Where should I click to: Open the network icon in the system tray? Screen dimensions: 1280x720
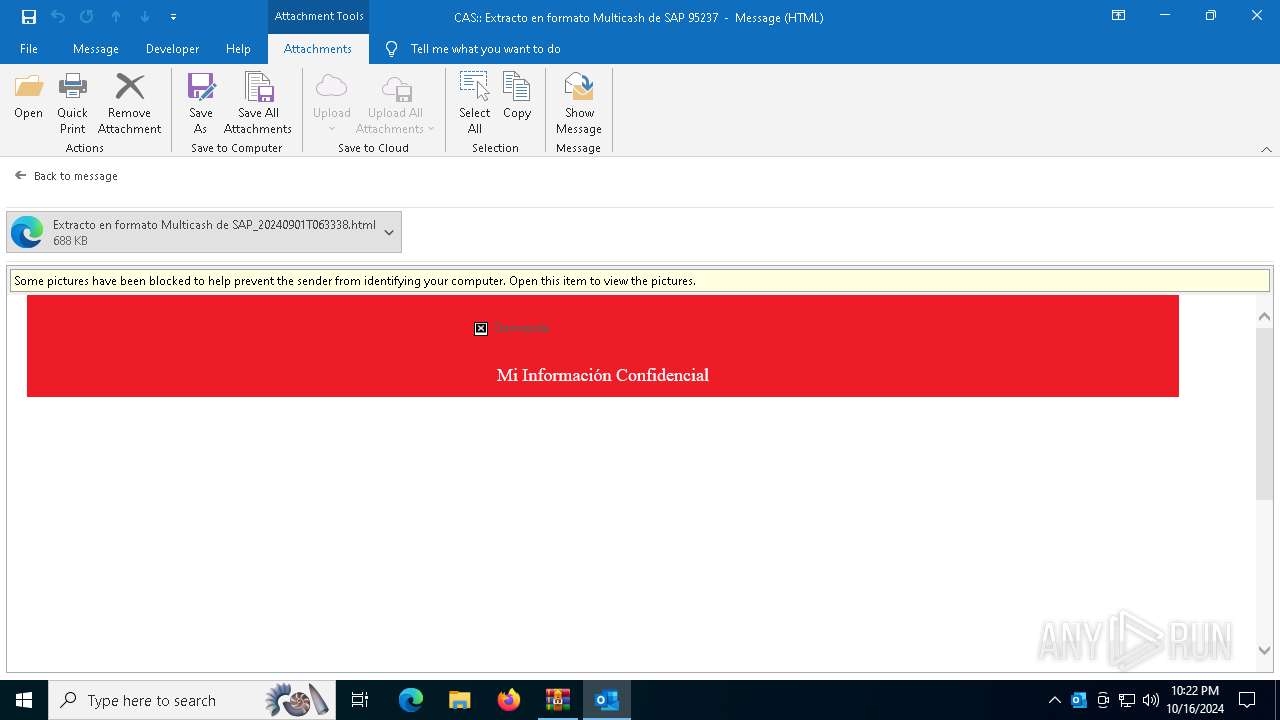coord(1127,700)
